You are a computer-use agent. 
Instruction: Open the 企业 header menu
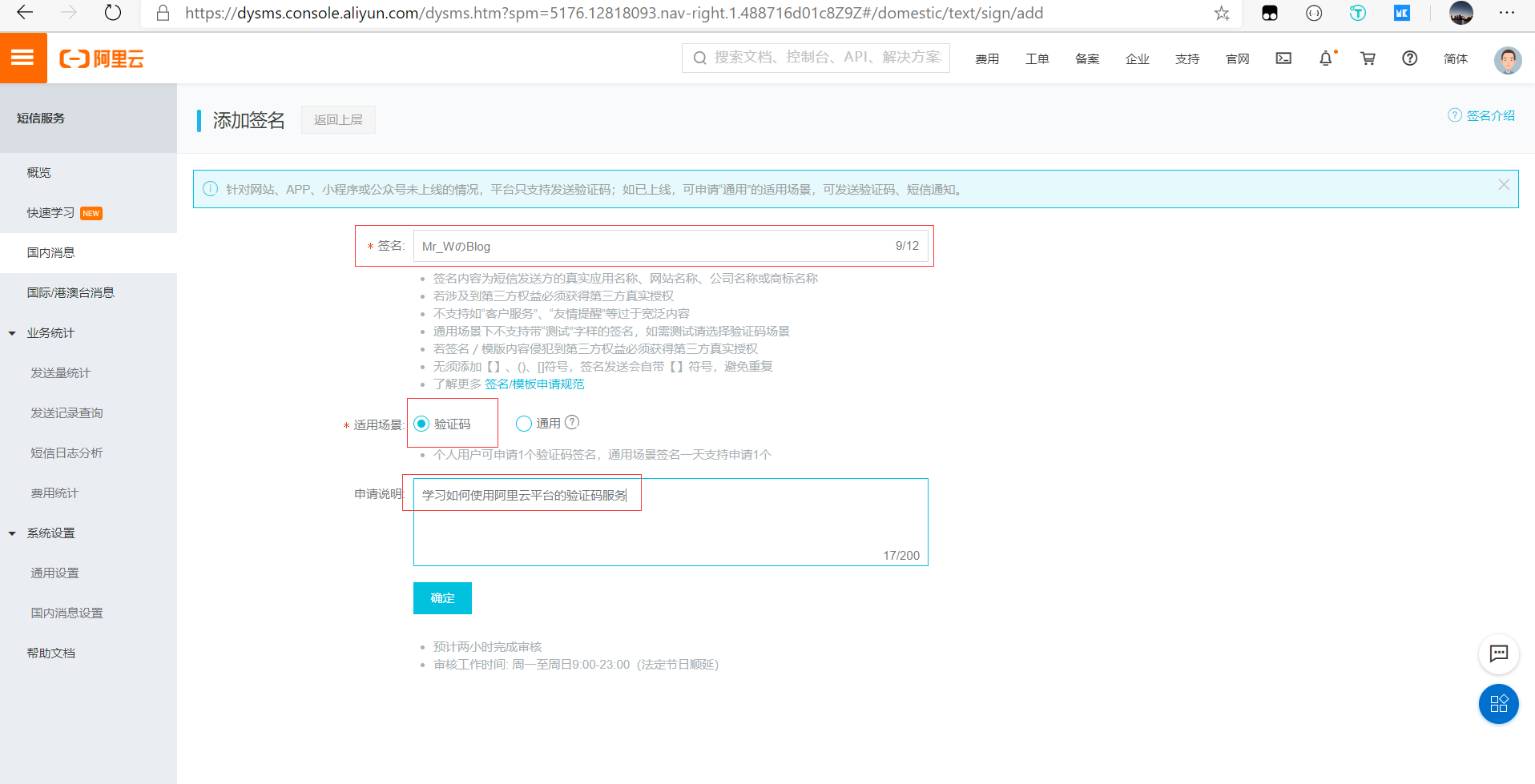coord(1137,58)
